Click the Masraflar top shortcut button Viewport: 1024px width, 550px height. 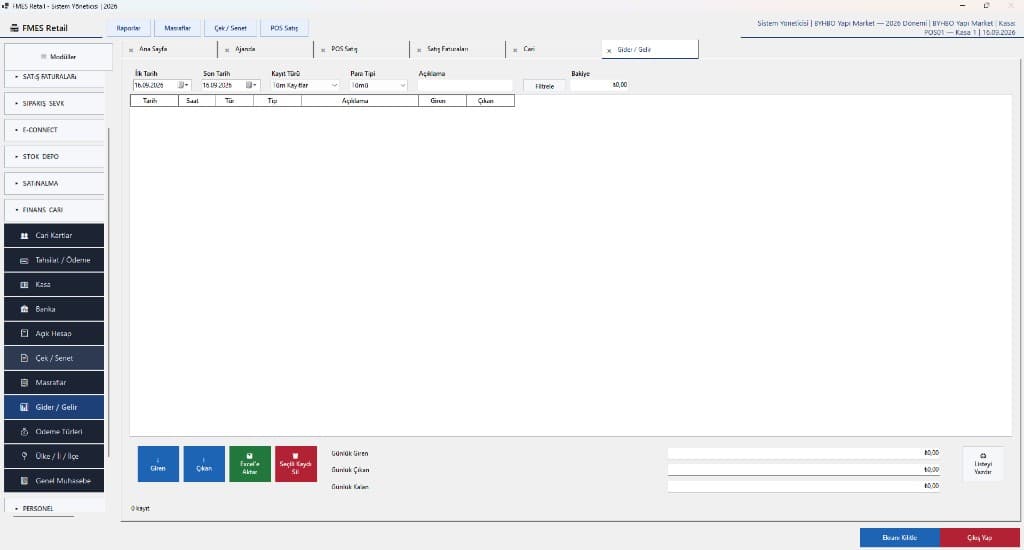tap(178, 28)
